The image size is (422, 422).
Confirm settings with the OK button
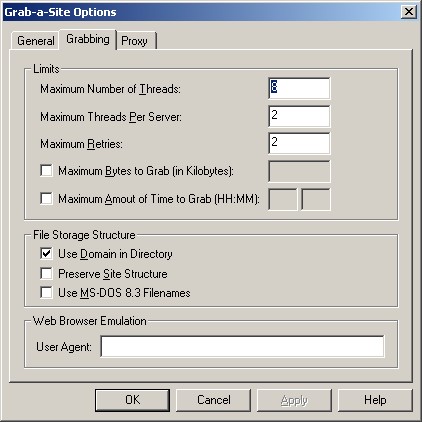pos(132,400)
